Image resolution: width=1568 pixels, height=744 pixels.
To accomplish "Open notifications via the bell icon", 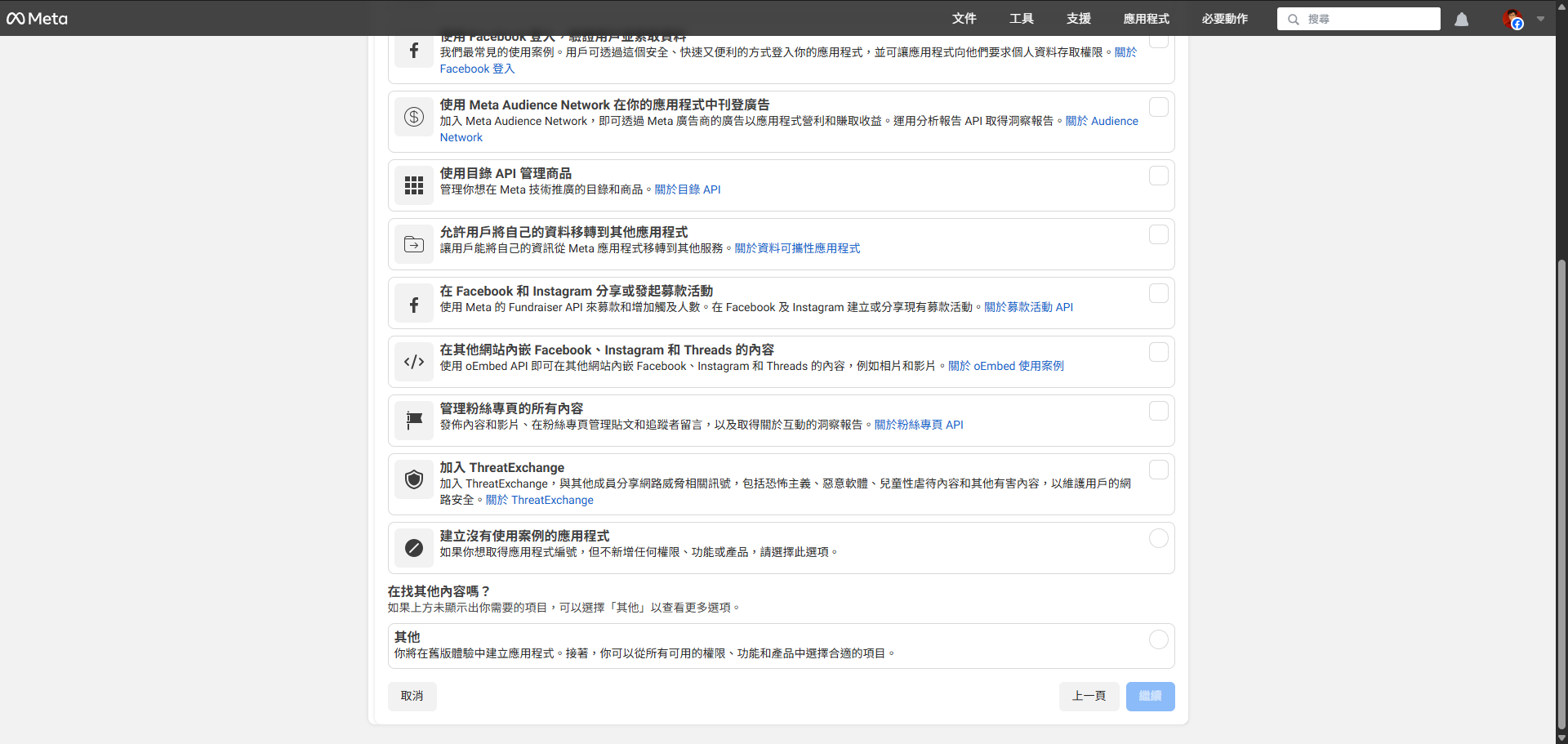I will 1461,19.
